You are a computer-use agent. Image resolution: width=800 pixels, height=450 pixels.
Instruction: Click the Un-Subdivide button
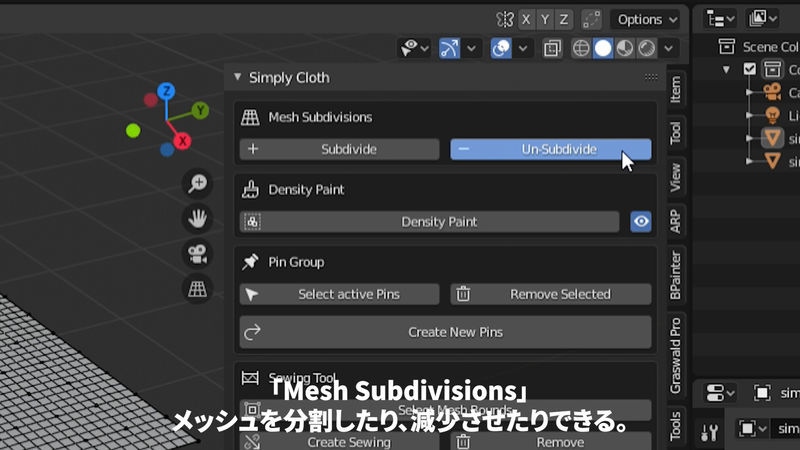pos(551,149)
